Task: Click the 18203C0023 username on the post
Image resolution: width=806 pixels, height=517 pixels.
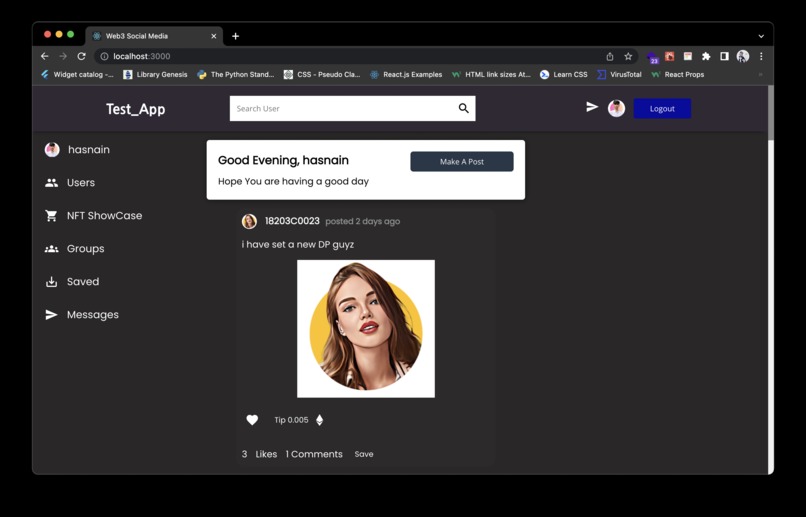Action: pyautogui.click(x=292, y=221)
